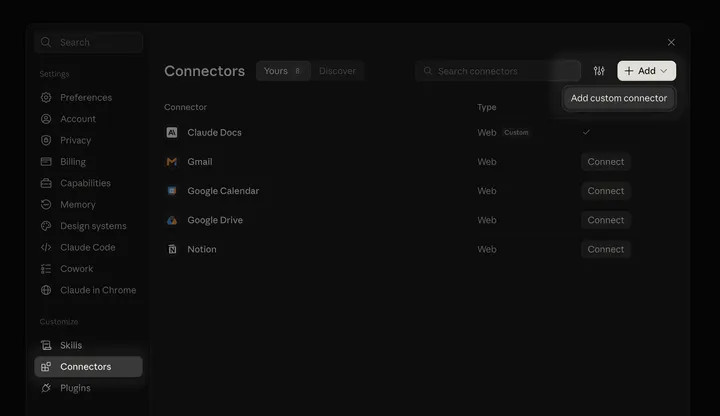
Task: Click the Memory history icon
Action: coord(46,204)
